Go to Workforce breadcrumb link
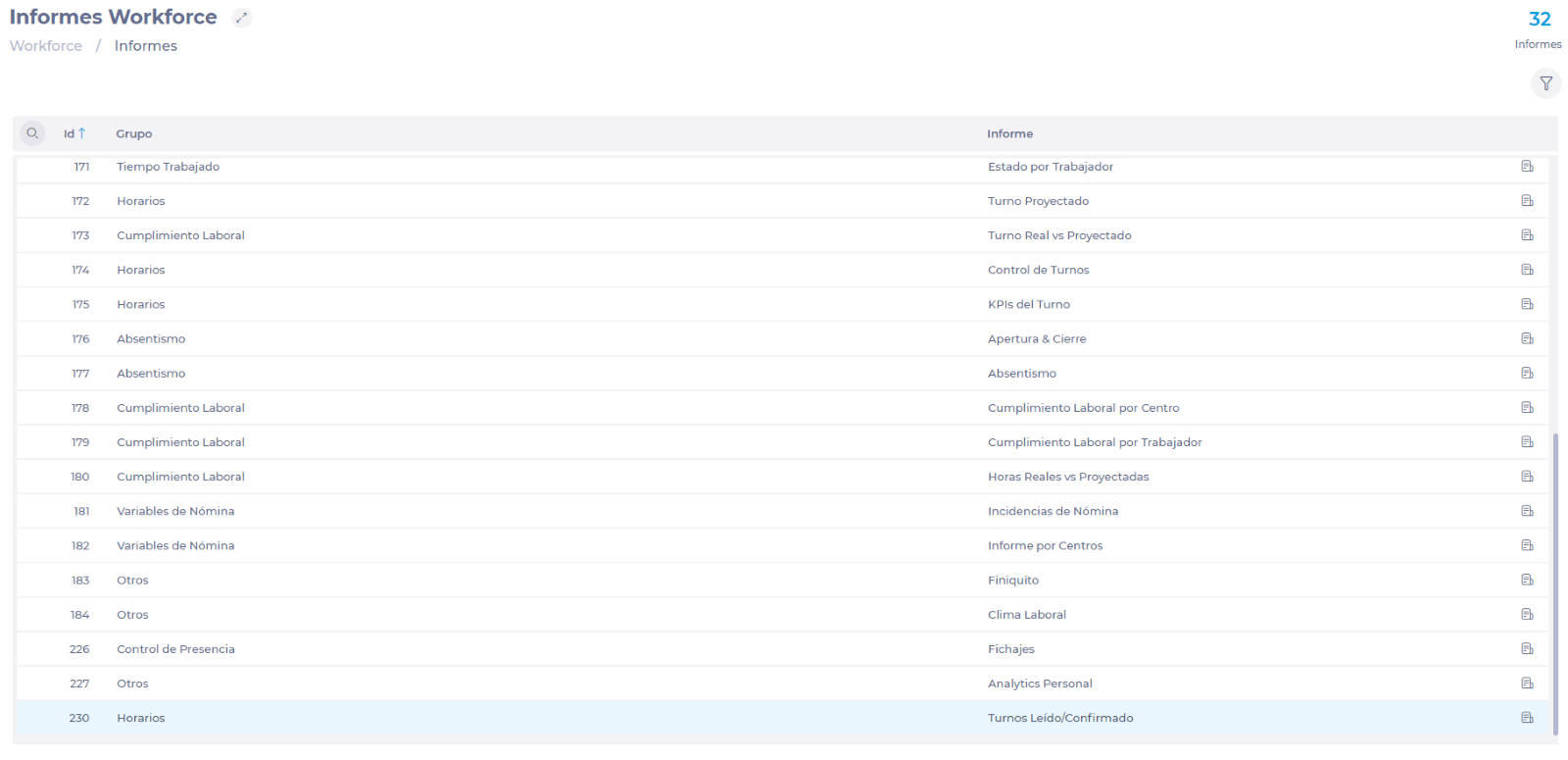 pos(46,46)
